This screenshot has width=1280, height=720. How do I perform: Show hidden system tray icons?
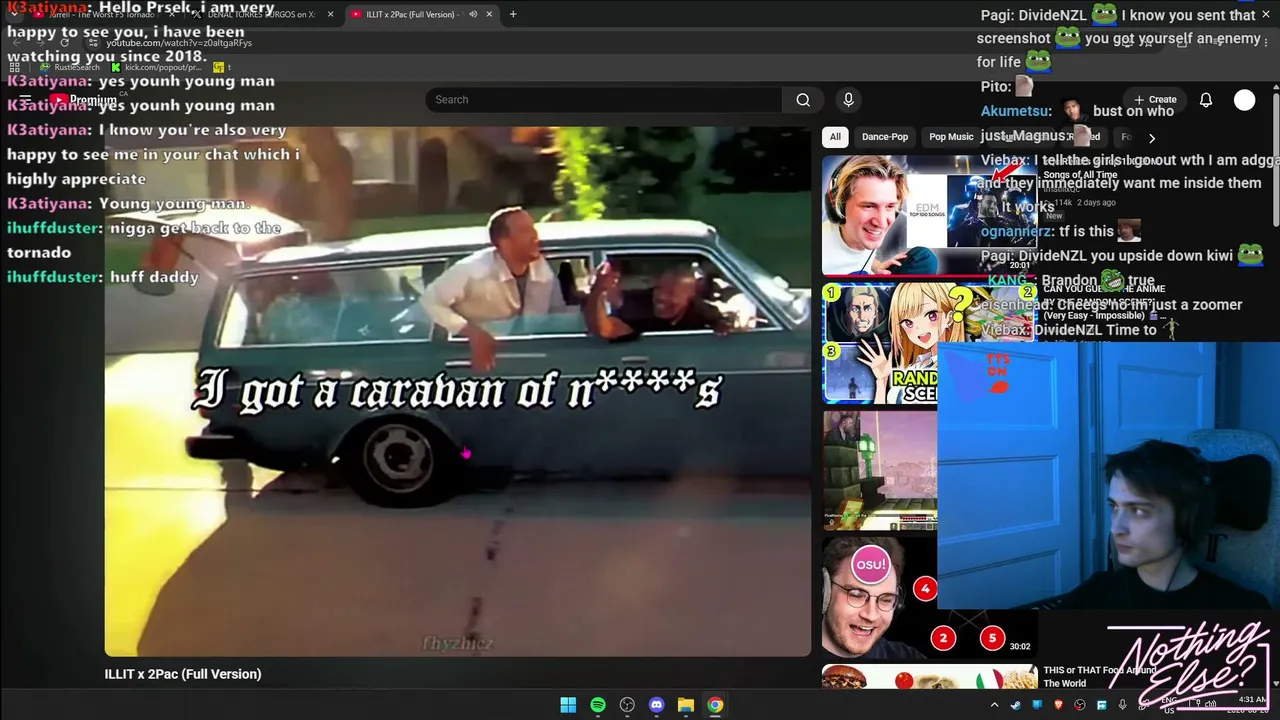click(x=994, y=705)
